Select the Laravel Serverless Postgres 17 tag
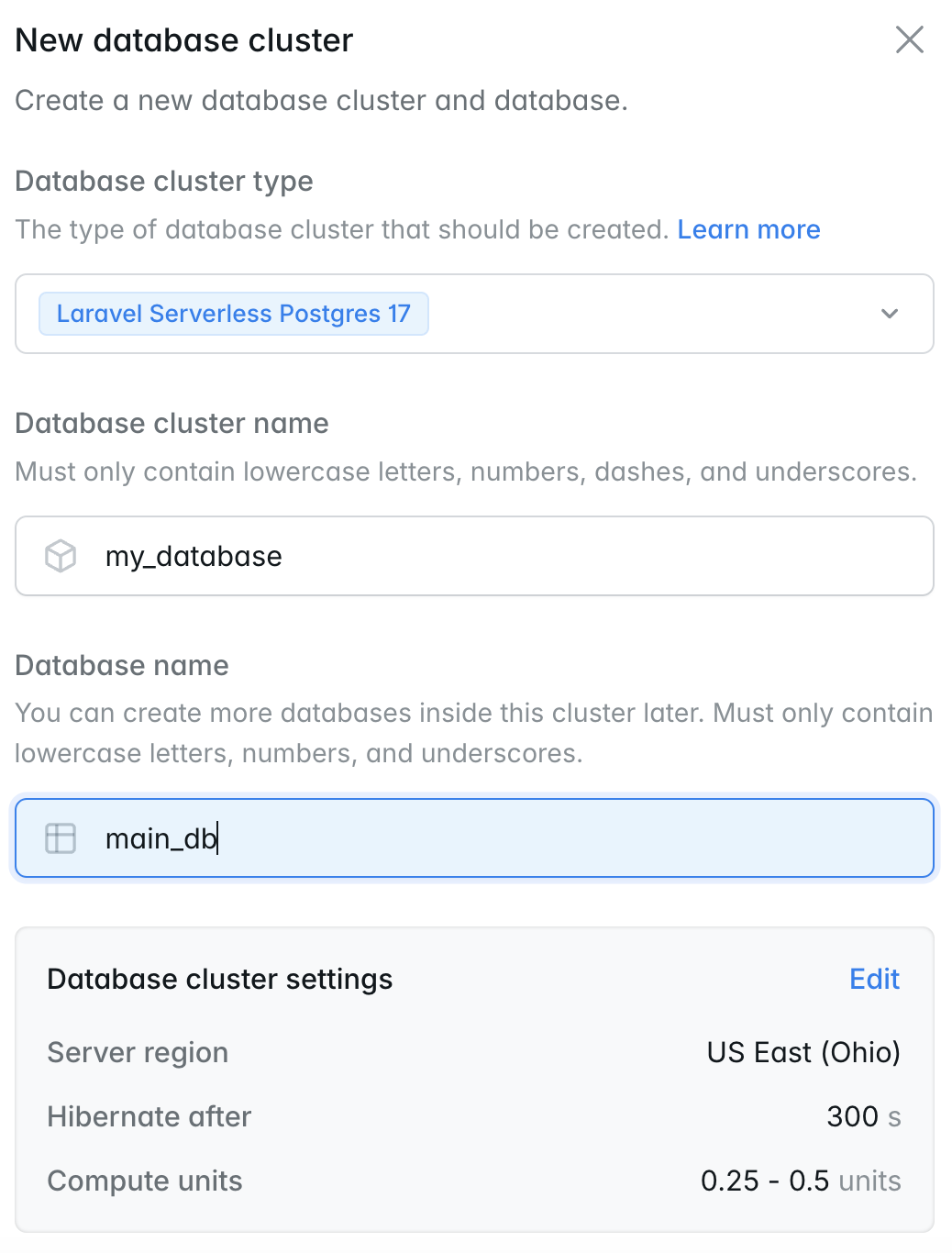Viewport: 952px width, 1253px height. tap(234, 314)
